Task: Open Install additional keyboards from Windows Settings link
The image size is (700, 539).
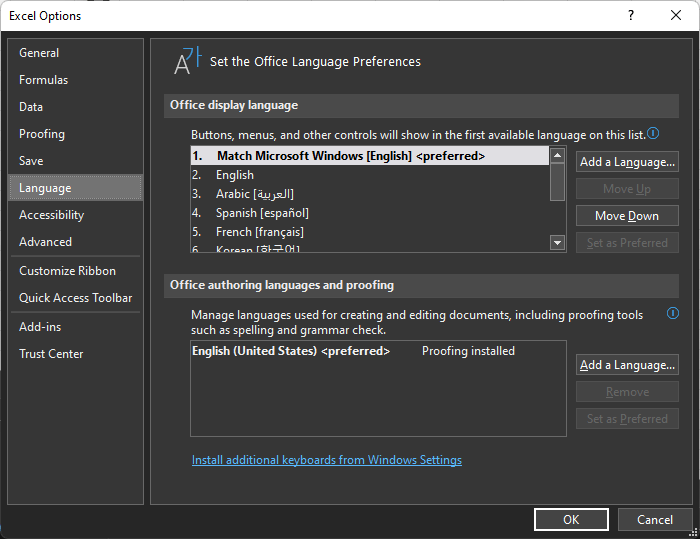Action: tap(327, 460)
